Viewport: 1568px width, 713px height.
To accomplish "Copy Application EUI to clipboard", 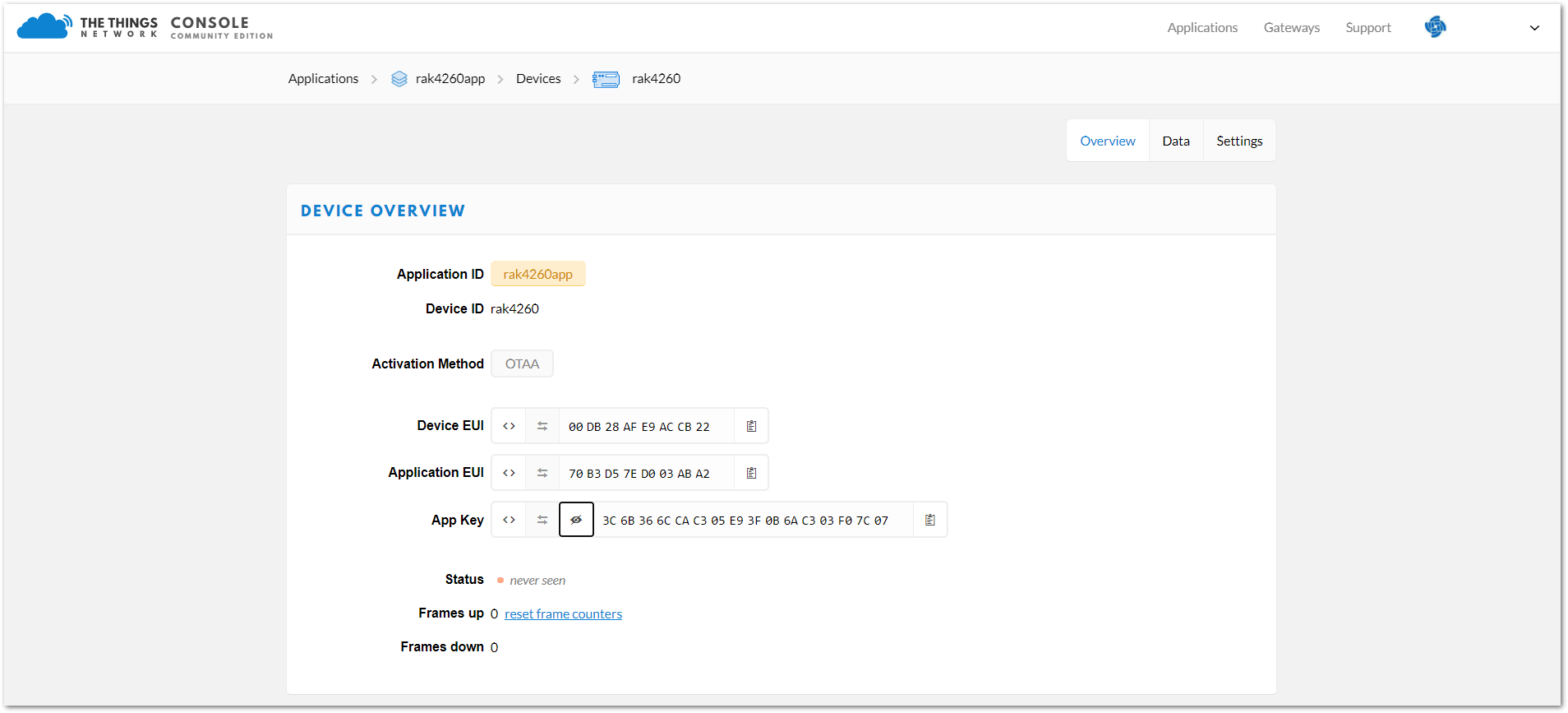I will 751,473.
